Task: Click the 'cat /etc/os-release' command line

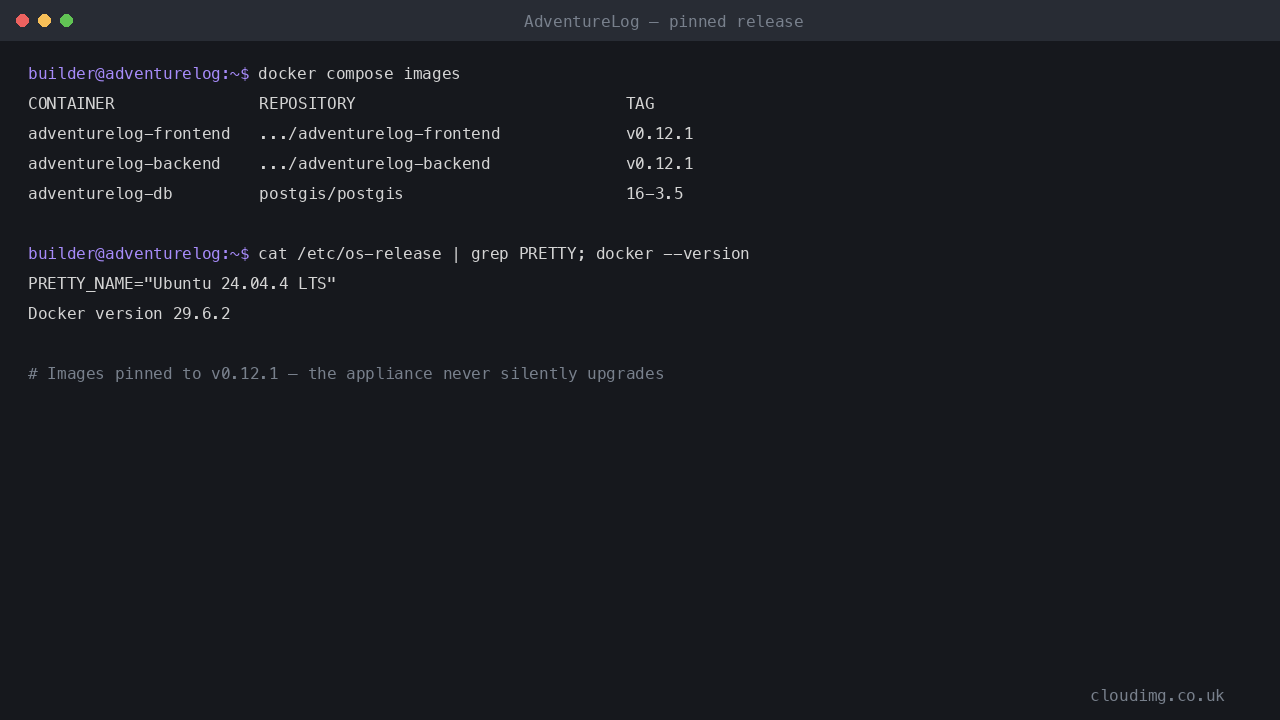Action: 503,254
